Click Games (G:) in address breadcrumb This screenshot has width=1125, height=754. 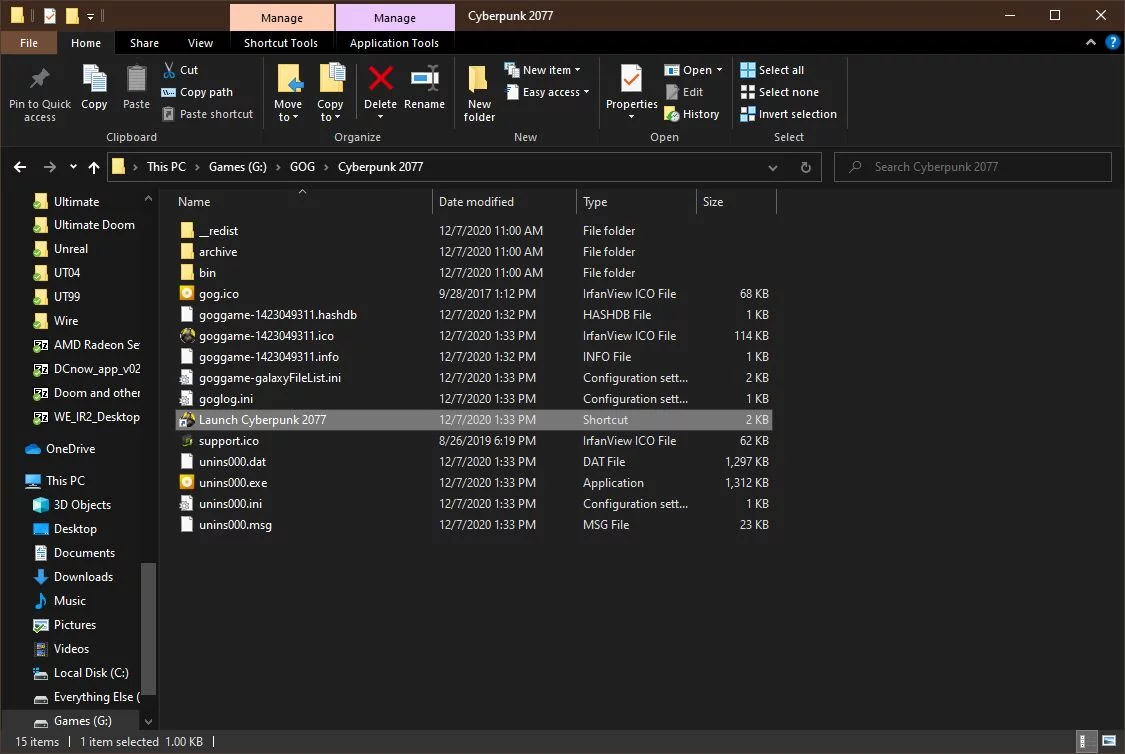tap(237, 167)
